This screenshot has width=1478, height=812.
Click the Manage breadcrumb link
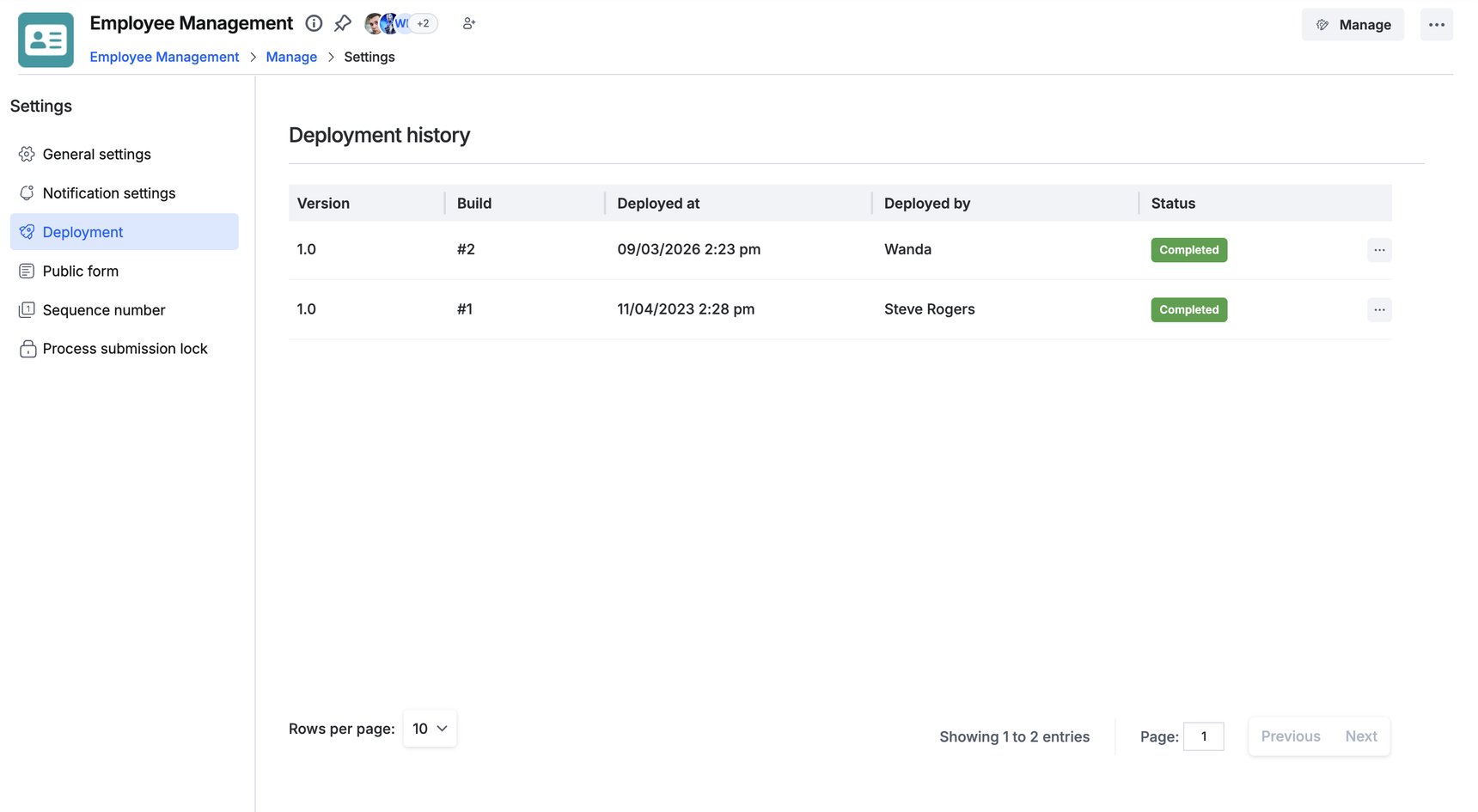(x=291, y=57)
